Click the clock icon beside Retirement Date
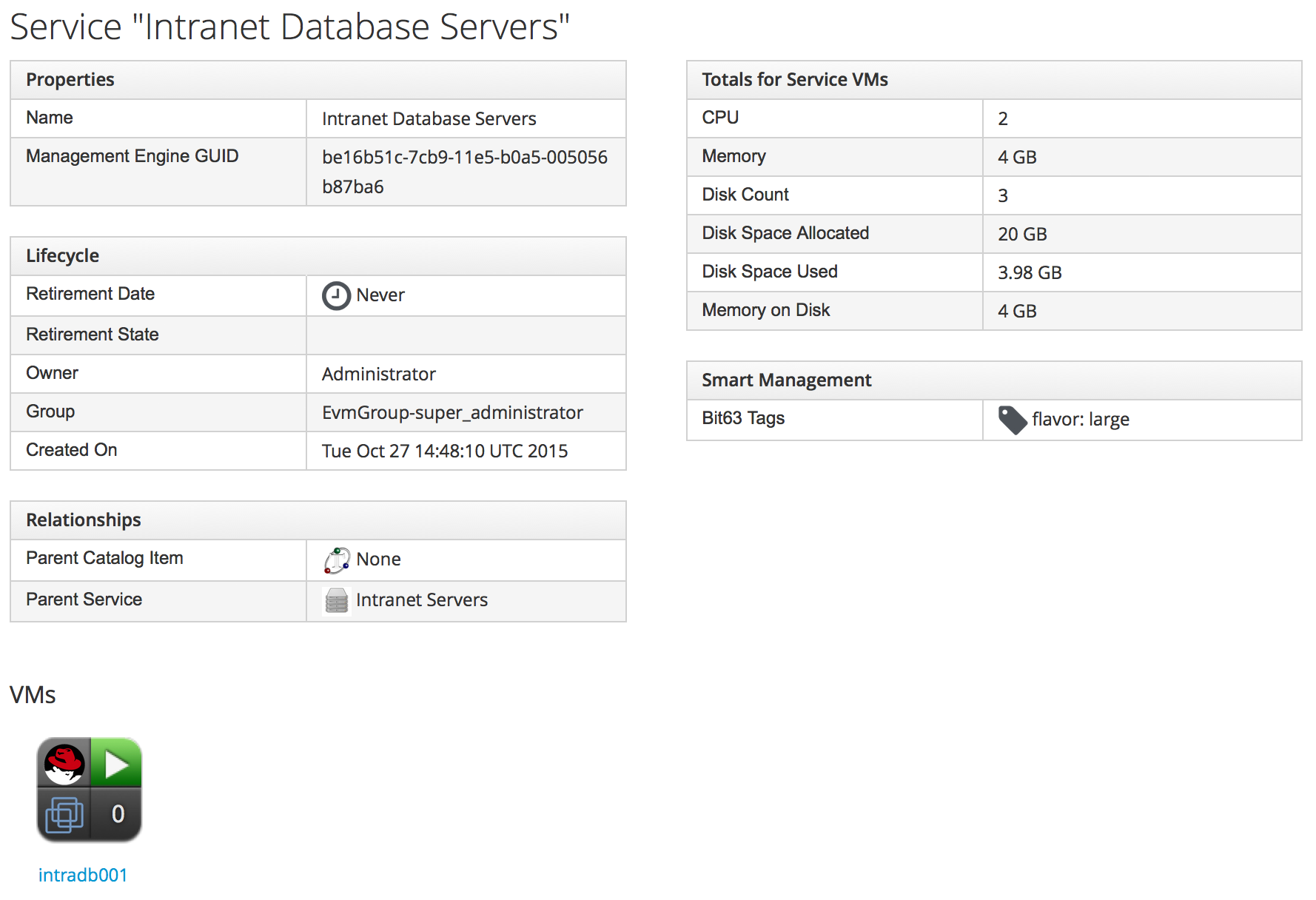Screen dimensions: 1316x900 pos(336,295)
